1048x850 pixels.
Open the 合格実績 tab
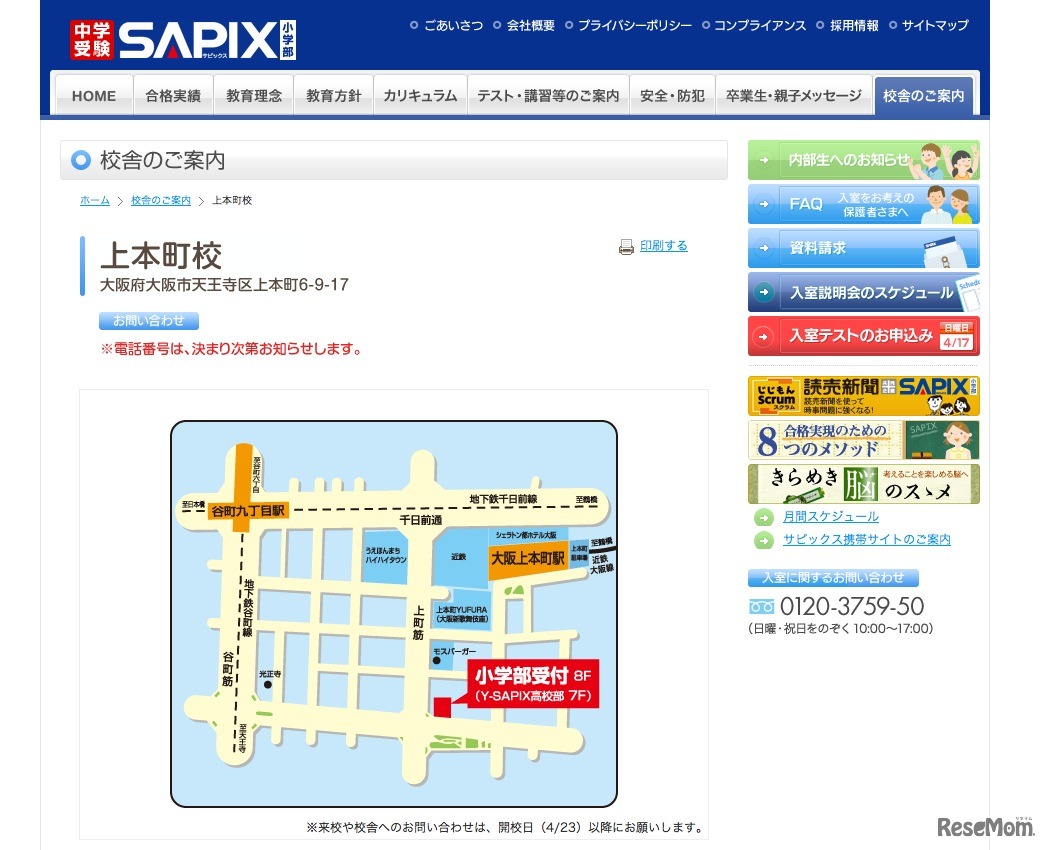[x=173, y=96]
